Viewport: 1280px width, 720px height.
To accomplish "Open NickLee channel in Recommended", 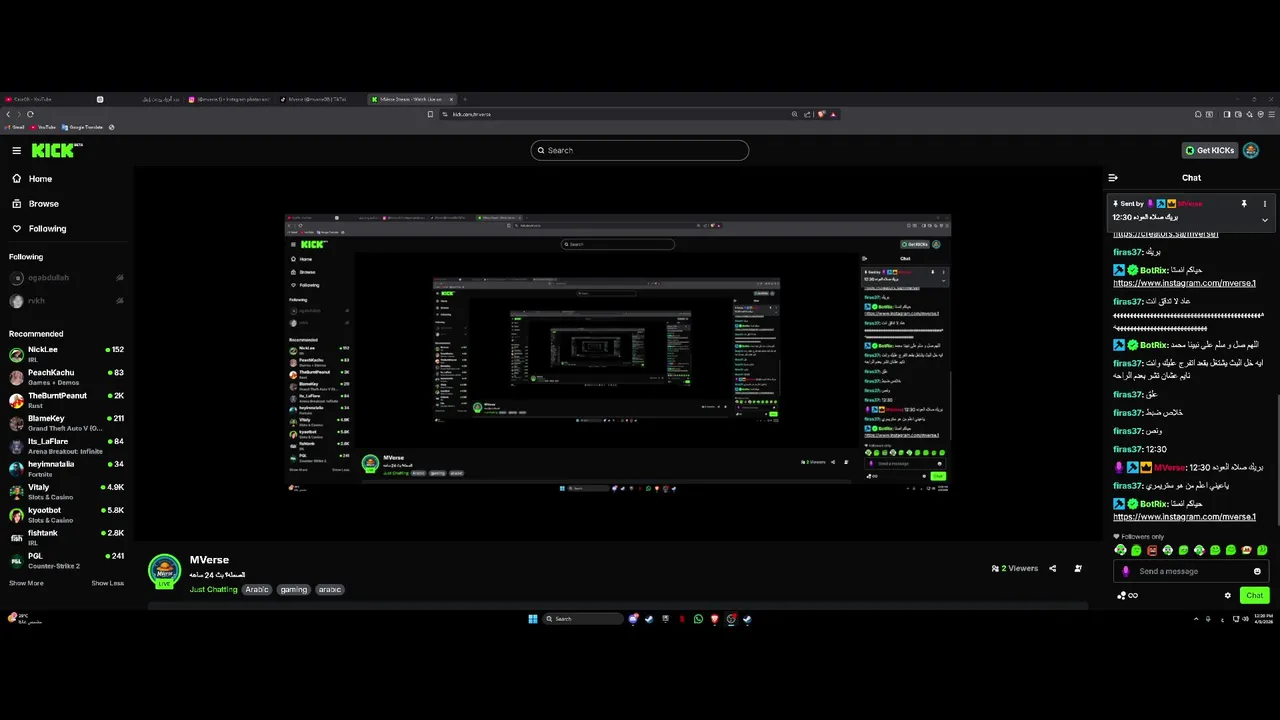I will (x=66, y=354).
